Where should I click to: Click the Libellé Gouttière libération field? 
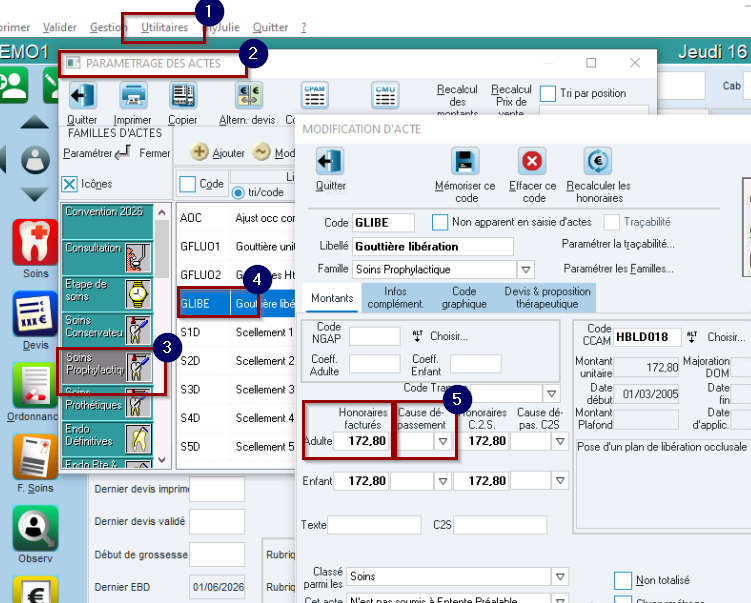tap(433, 247)
